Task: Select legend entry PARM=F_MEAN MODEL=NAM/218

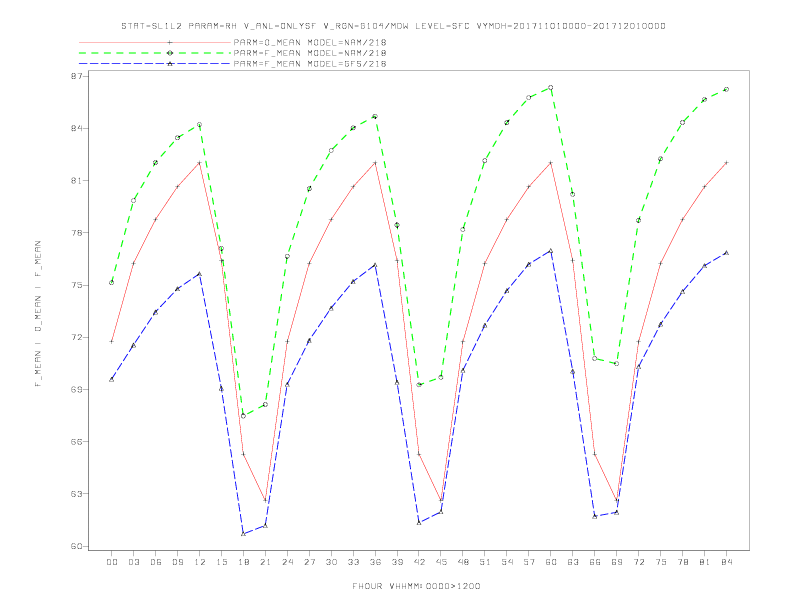Action: pyautogui.click(x=310, y=53)
